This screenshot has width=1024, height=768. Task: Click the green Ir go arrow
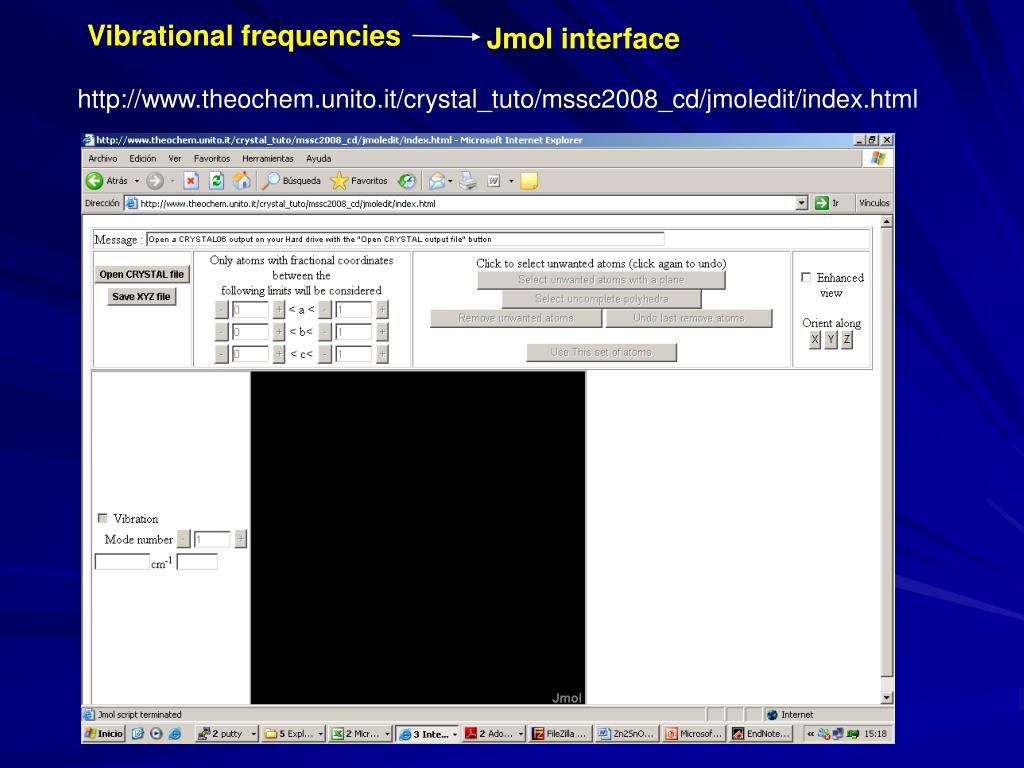(x=821, y=203)
